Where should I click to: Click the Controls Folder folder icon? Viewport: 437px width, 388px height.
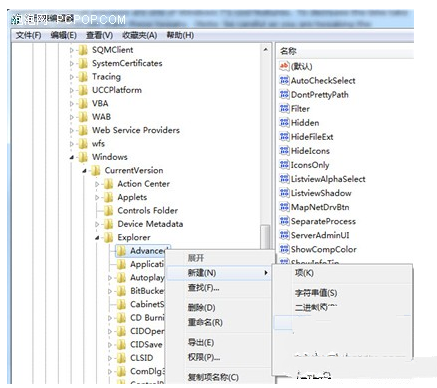pyautogui.click(x=108, y=211)
